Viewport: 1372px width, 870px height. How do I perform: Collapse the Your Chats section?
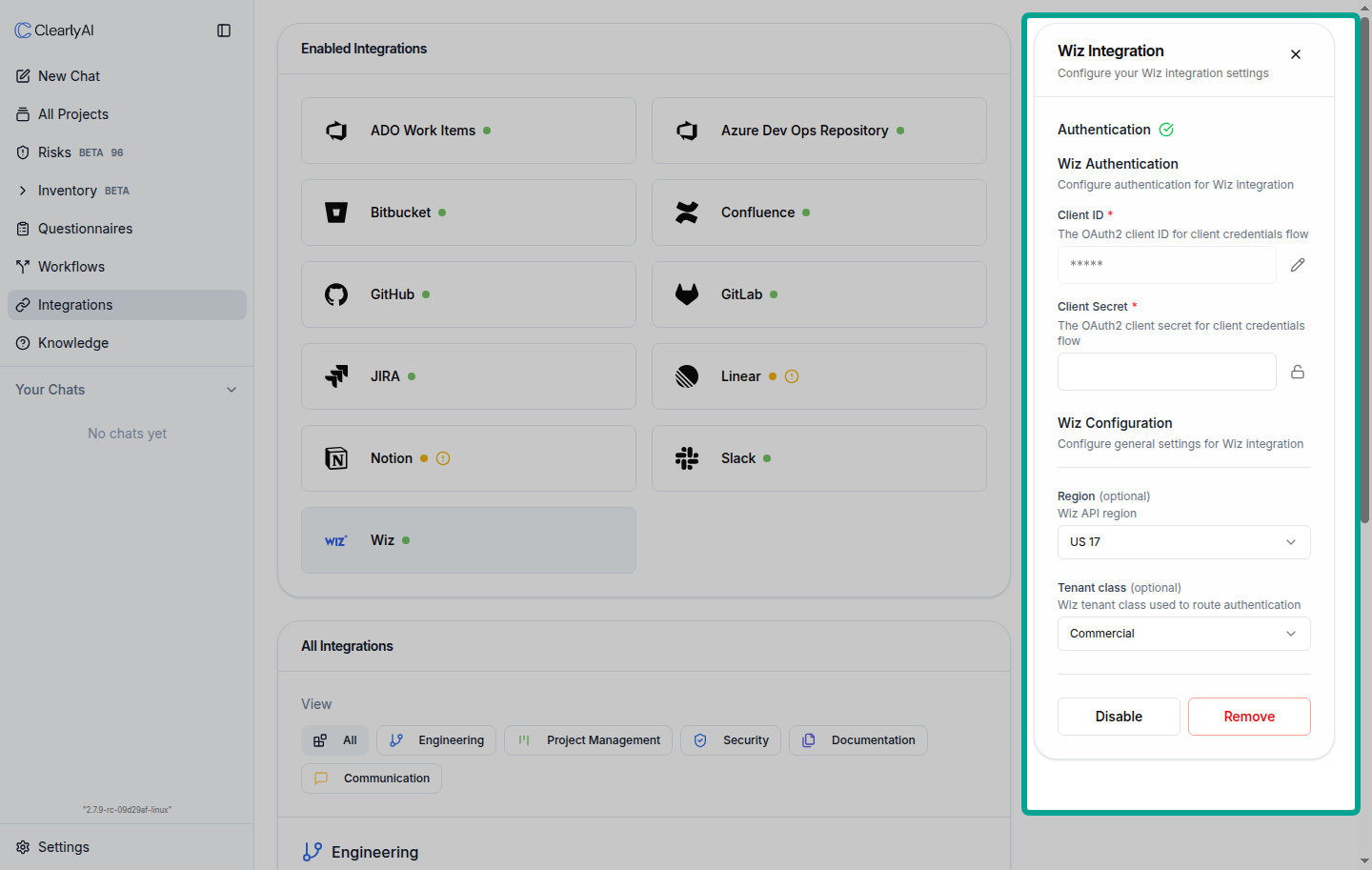(232, 390)
